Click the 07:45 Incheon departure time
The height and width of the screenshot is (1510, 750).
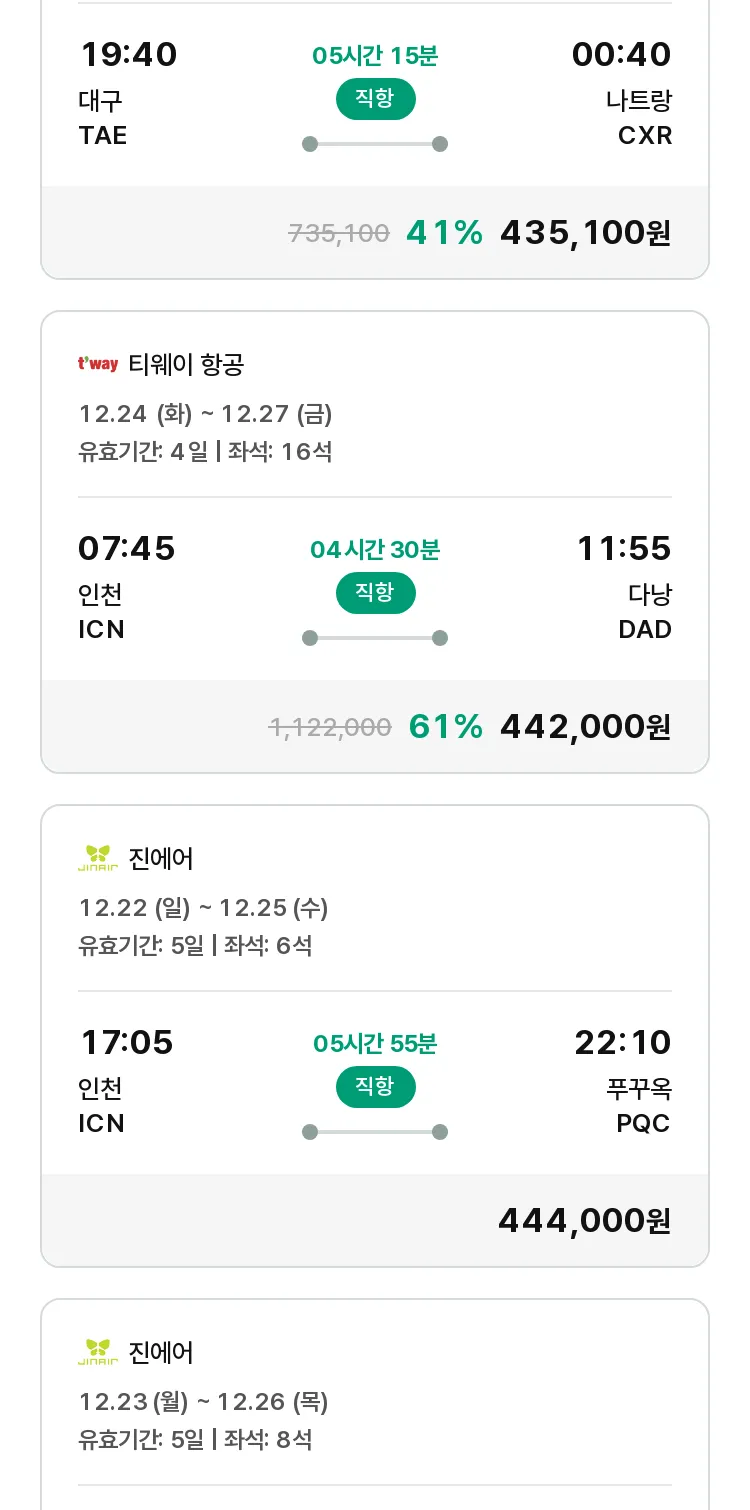(x=127, y=549)
